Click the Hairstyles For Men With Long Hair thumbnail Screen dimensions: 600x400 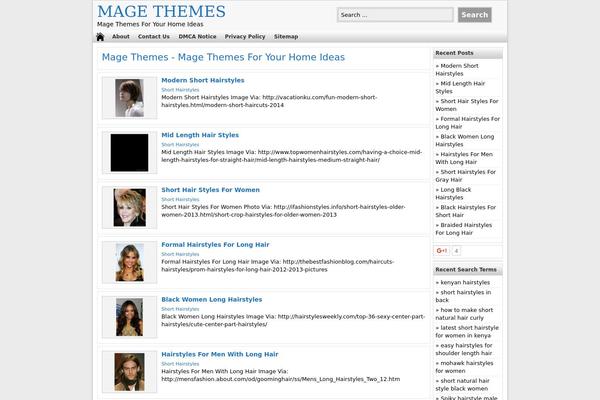click(x=129, y=372)
